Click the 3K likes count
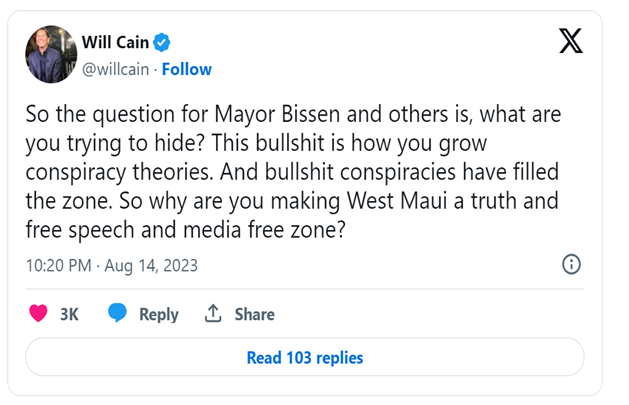This screenshot has width=629, height=405. click(x=69, y=314)
